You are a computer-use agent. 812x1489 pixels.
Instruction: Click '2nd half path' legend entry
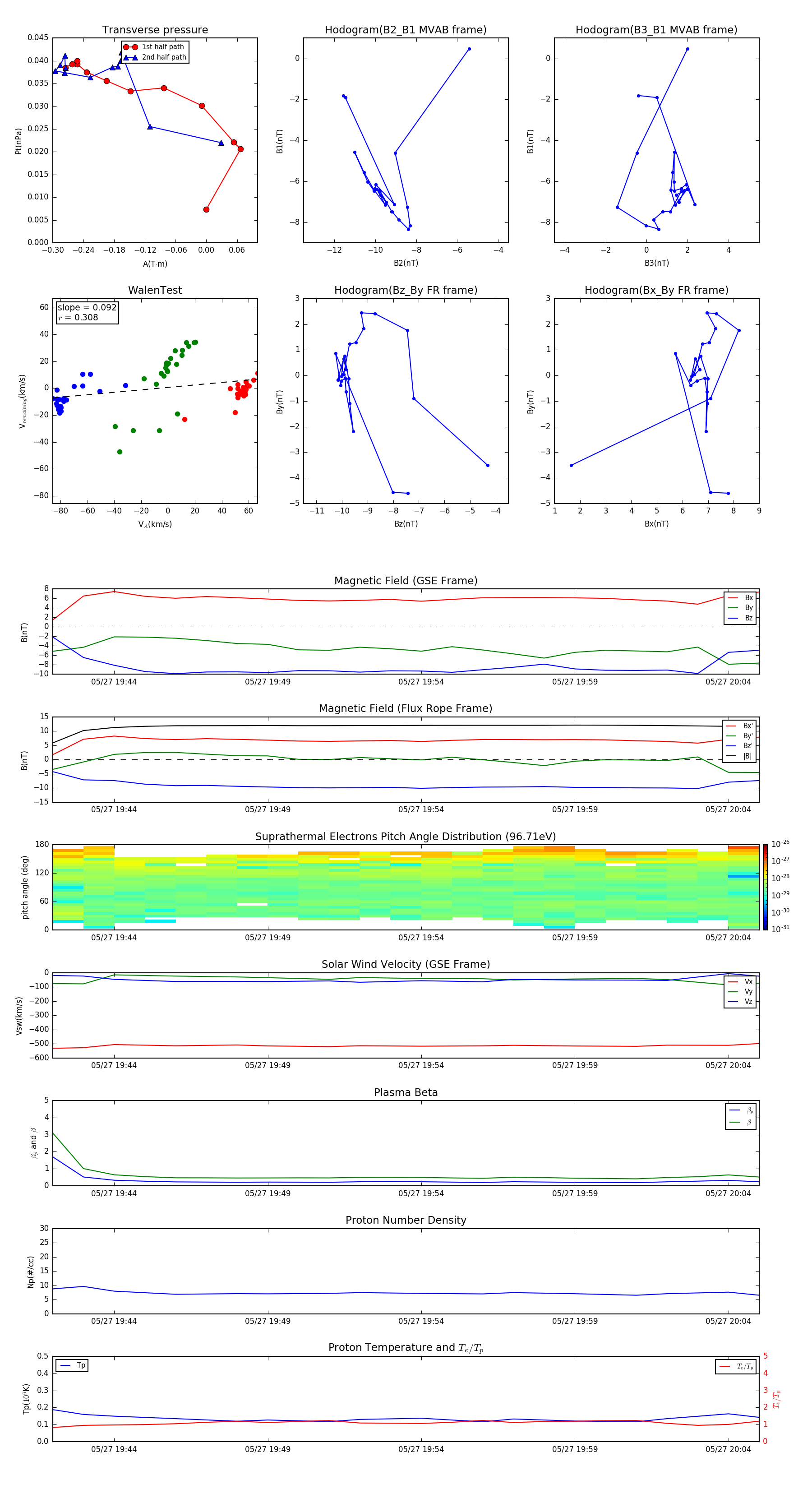pos(154,57)
